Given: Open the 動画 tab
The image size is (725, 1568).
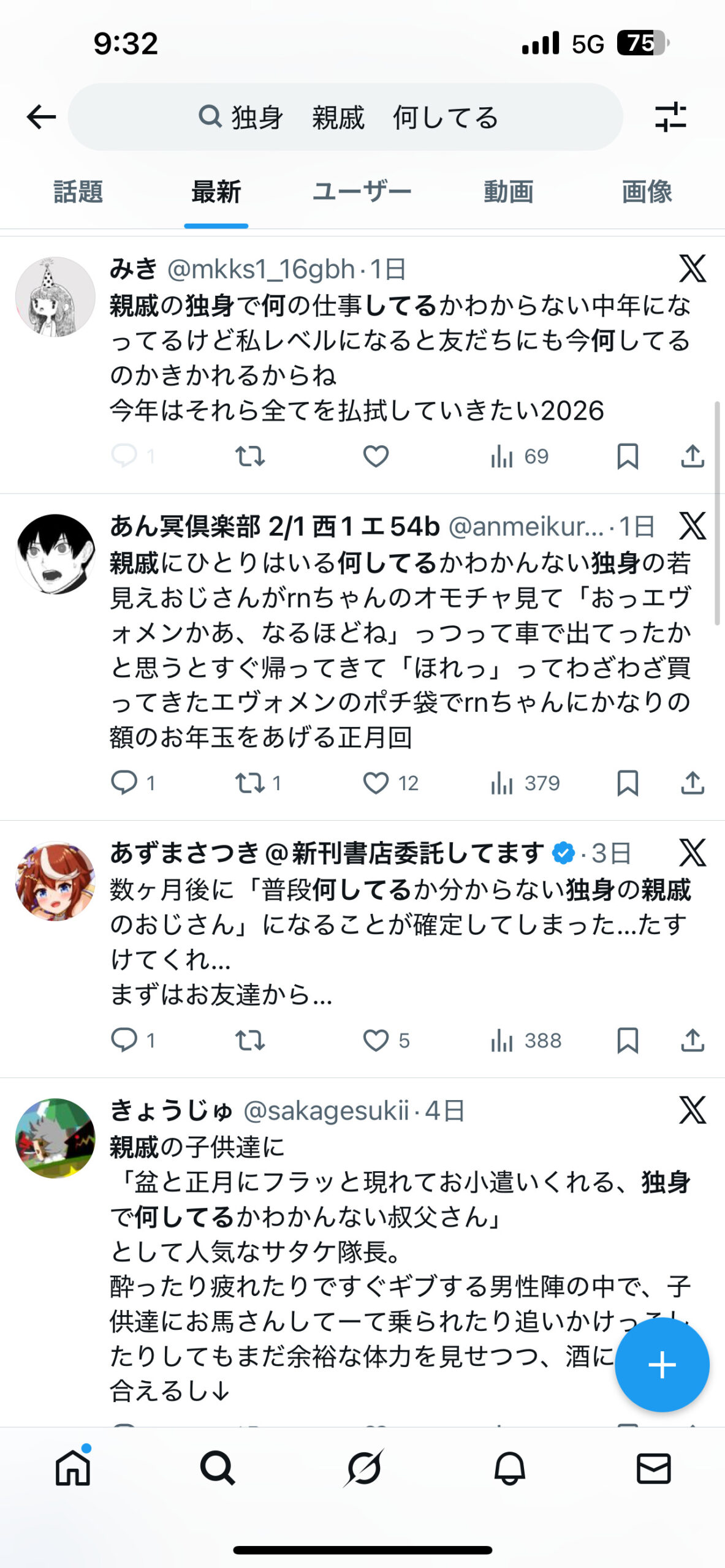Looking at the screenshot, I should (508, 192).
